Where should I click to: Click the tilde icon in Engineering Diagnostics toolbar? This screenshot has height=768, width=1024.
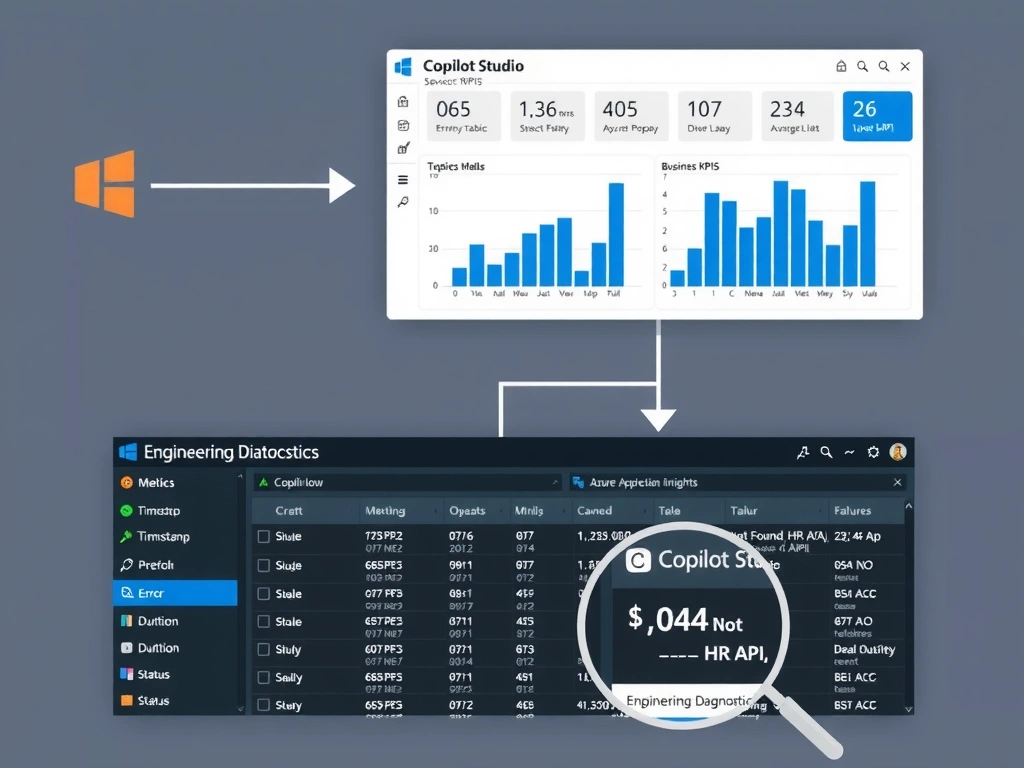849,452
